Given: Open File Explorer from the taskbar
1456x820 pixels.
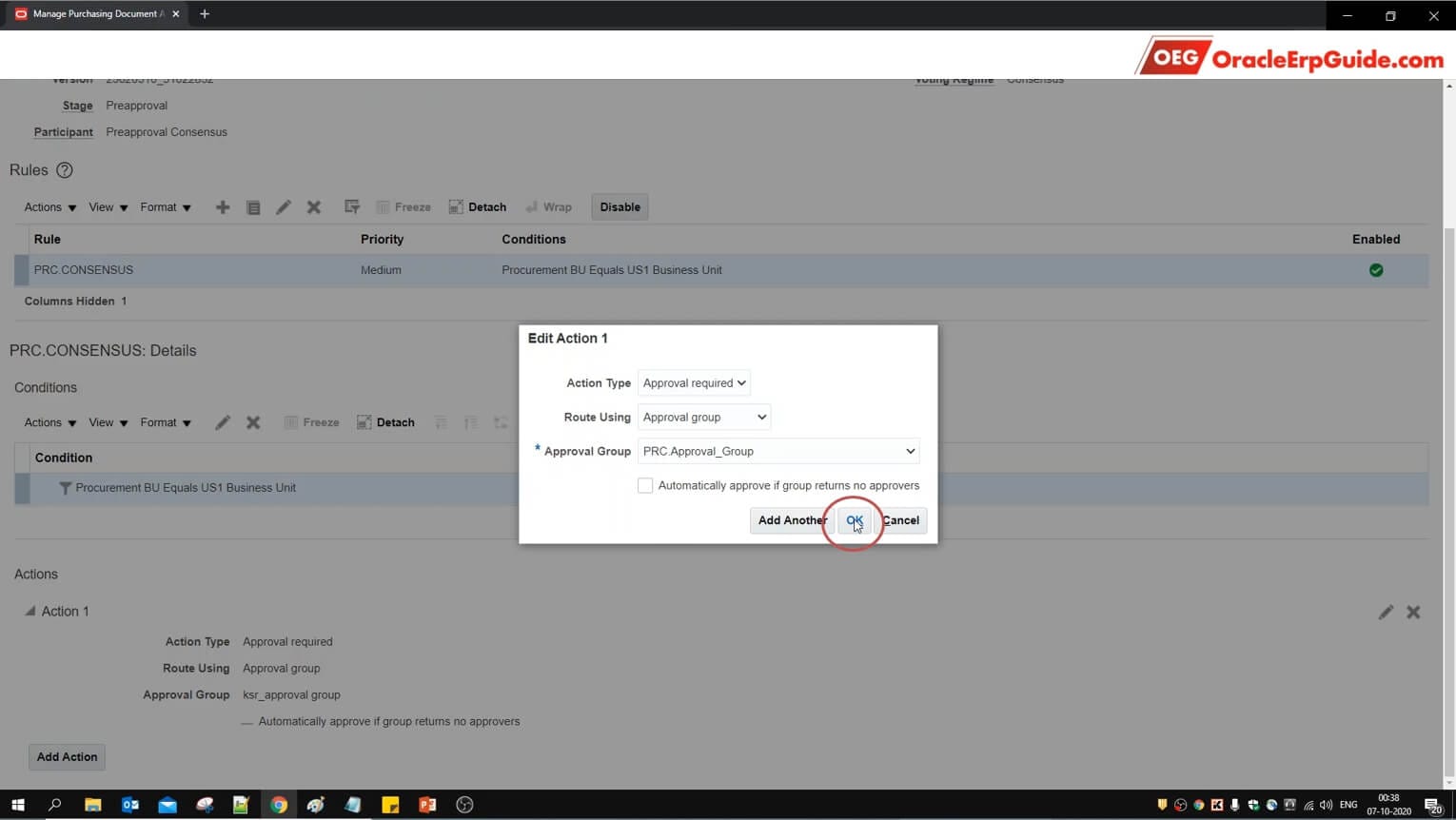Looking at the screenshot, I should (92, 805).
